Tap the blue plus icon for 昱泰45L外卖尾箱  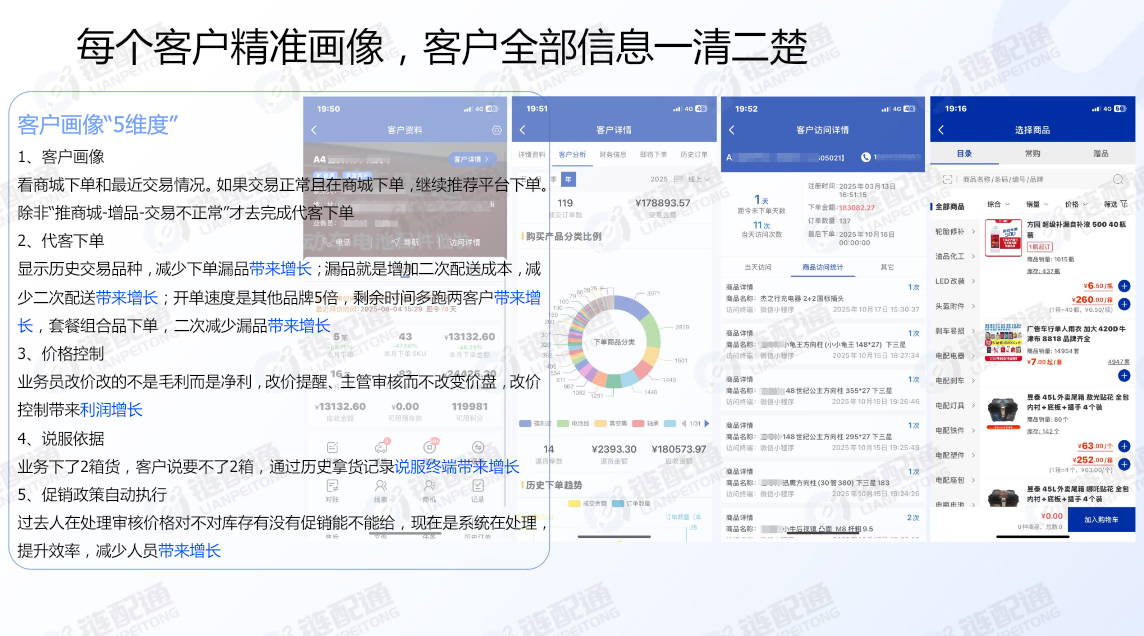1123,446
